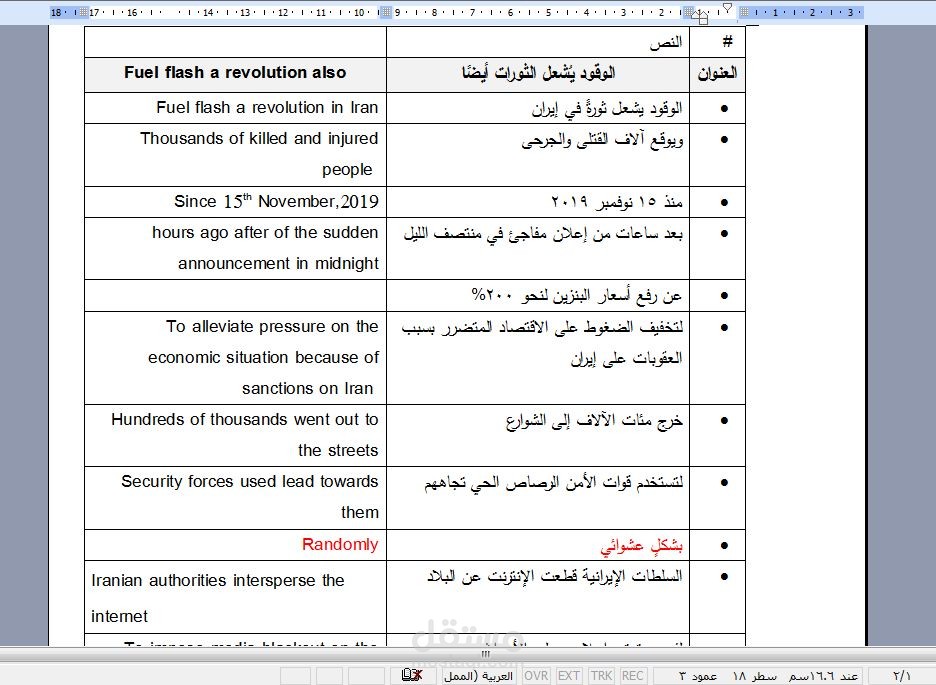The image size is (936, 685).
Task: Click the spelling and grammar status icon
Action: point(412,675)
